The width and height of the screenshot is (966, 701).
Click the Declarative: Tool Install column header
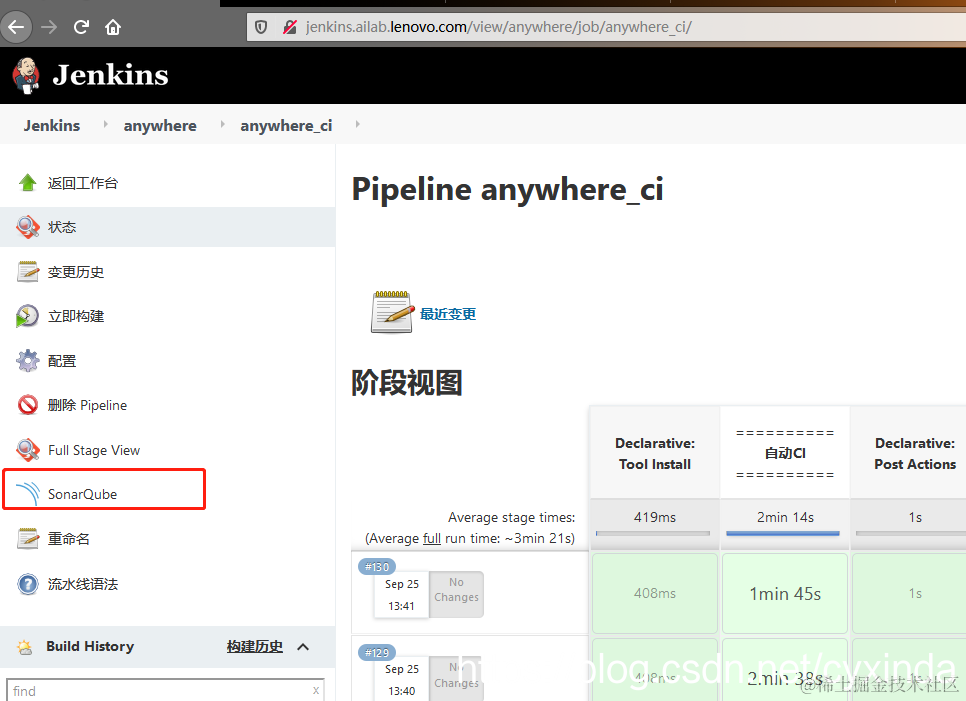click(x=655, y=453)
